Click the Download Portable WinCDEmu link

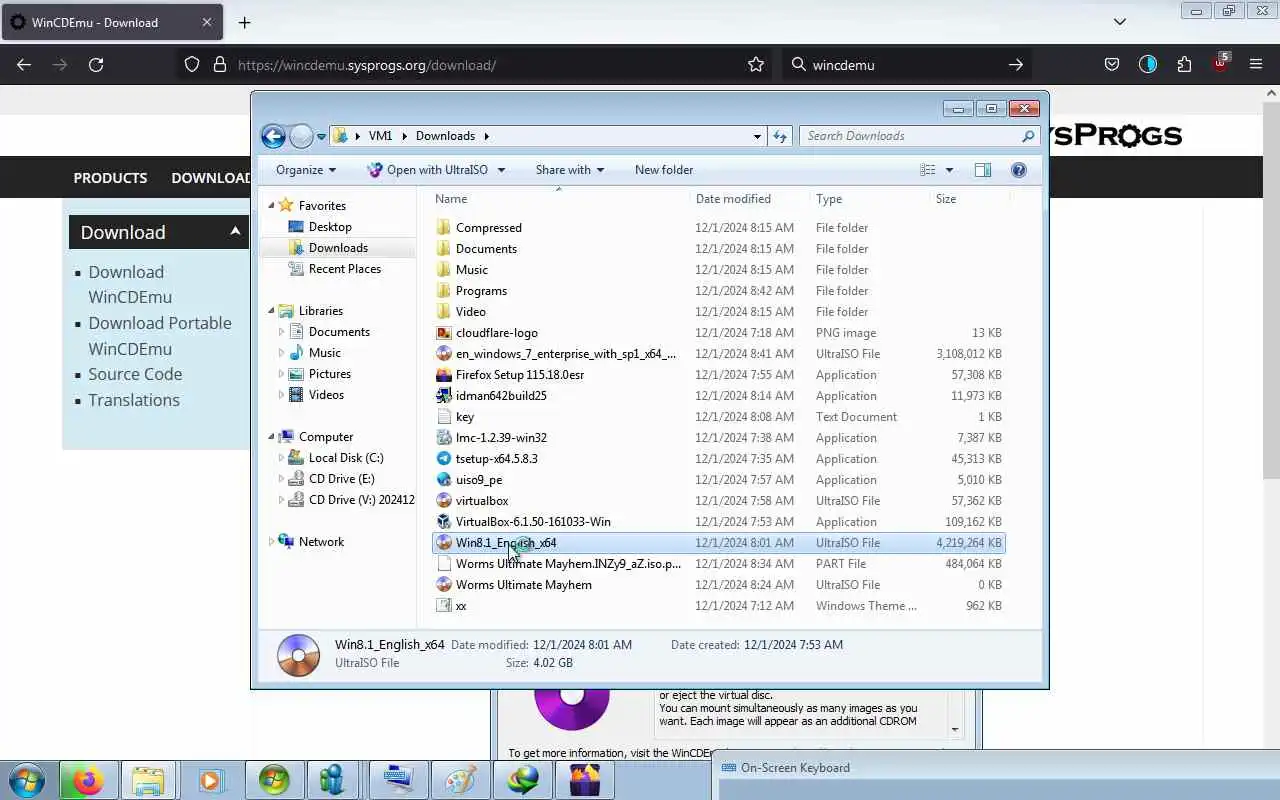click(160, 336)
